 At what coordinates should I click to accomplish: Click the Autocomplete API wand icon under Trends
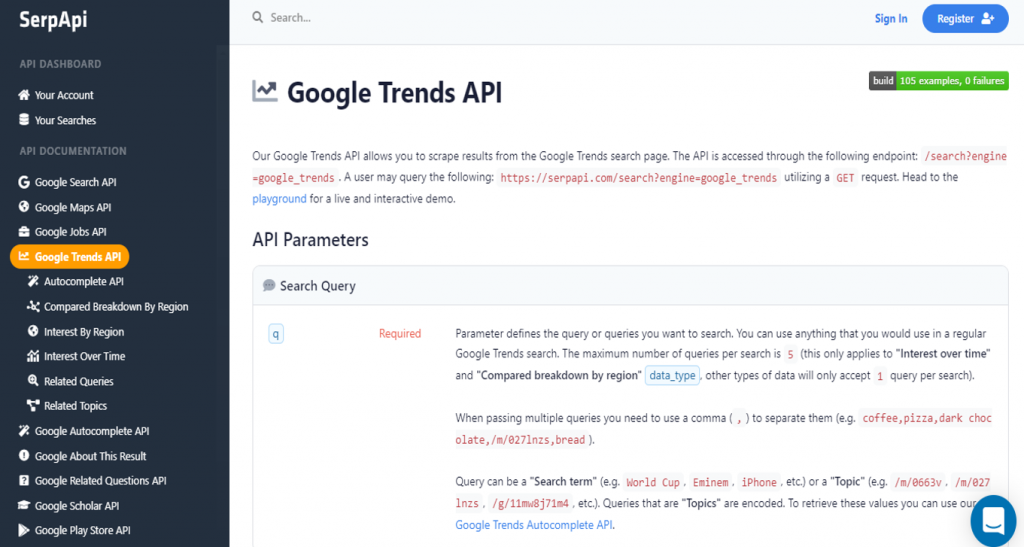click(33, 281)
